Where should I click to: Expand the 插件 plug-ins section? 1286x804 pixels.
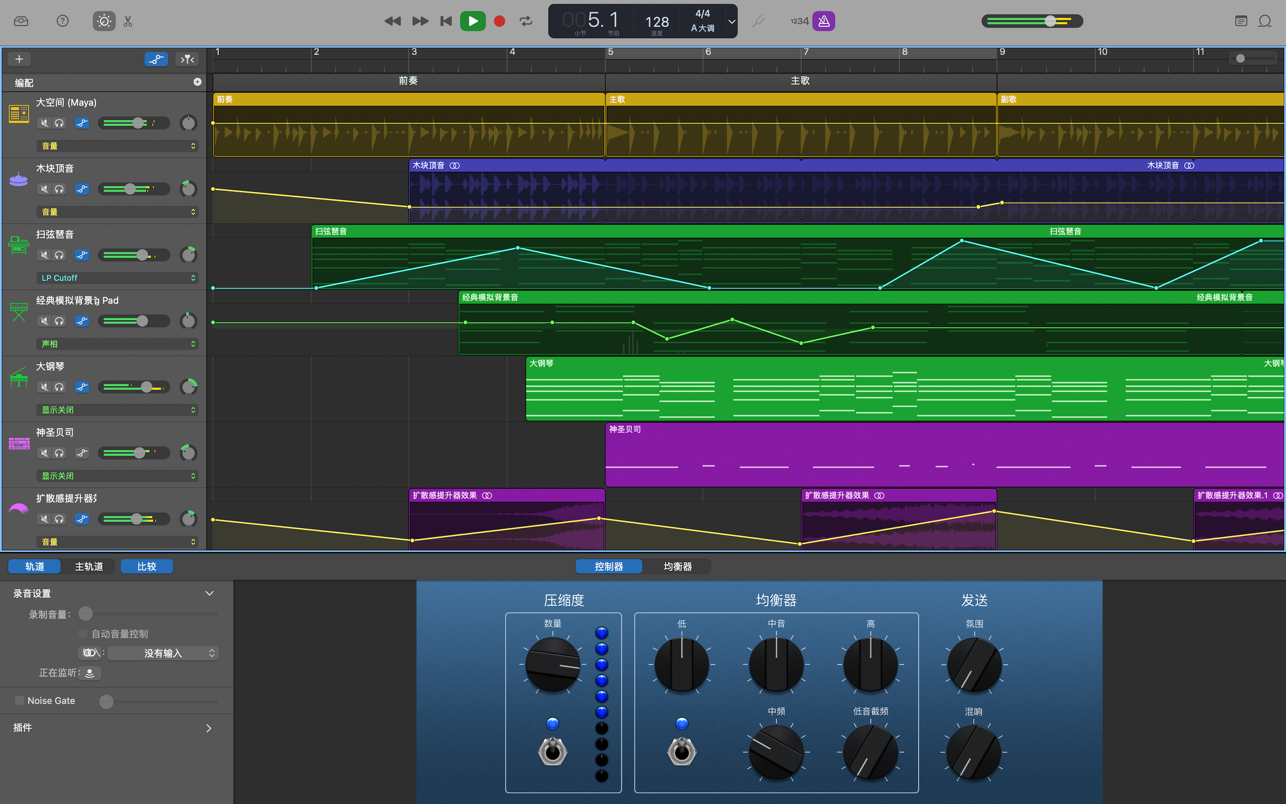208,728
